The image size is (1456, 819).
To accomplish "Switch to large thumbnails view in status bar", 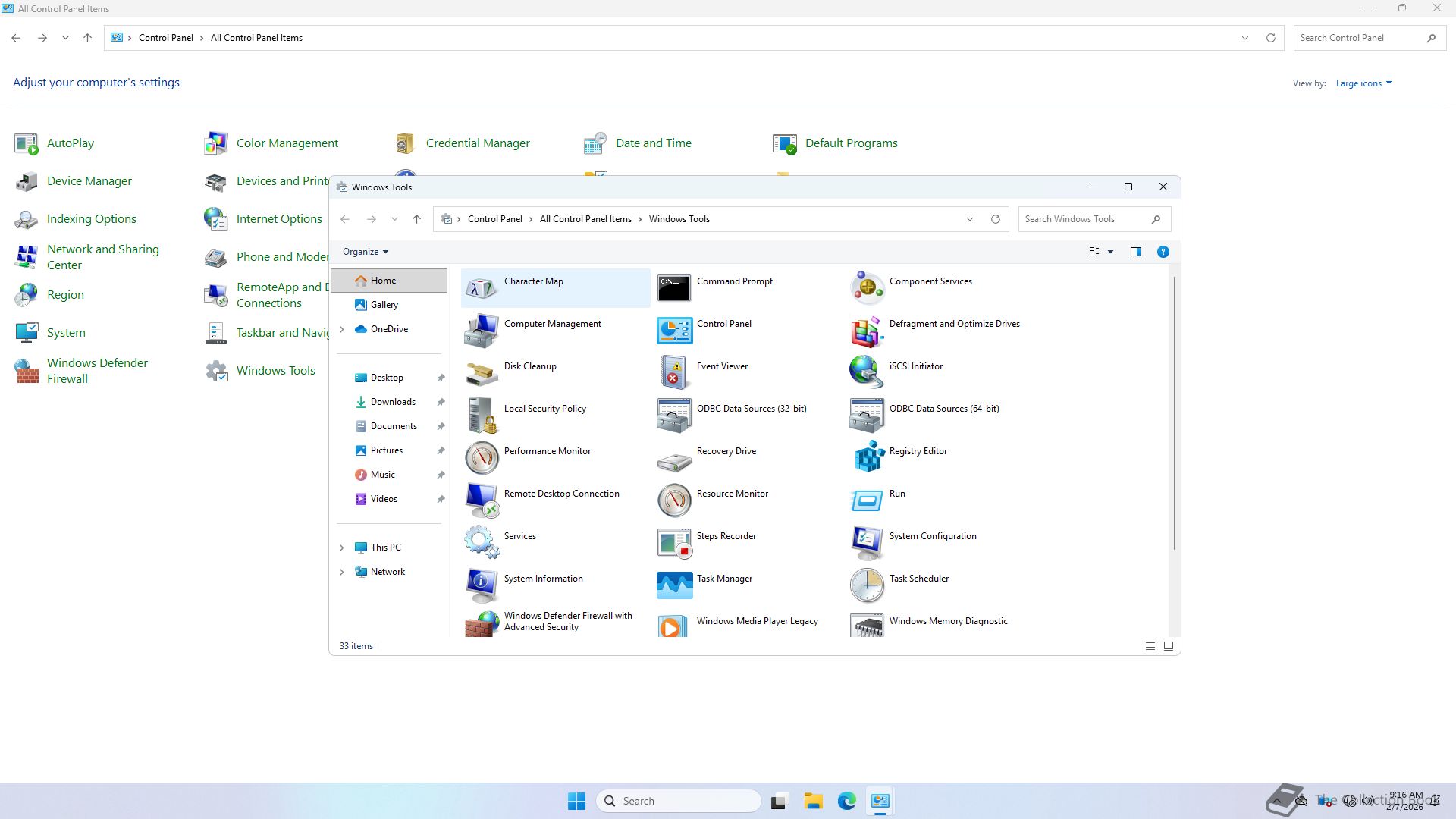I will pyautogui.click(x=1169, y=646).
